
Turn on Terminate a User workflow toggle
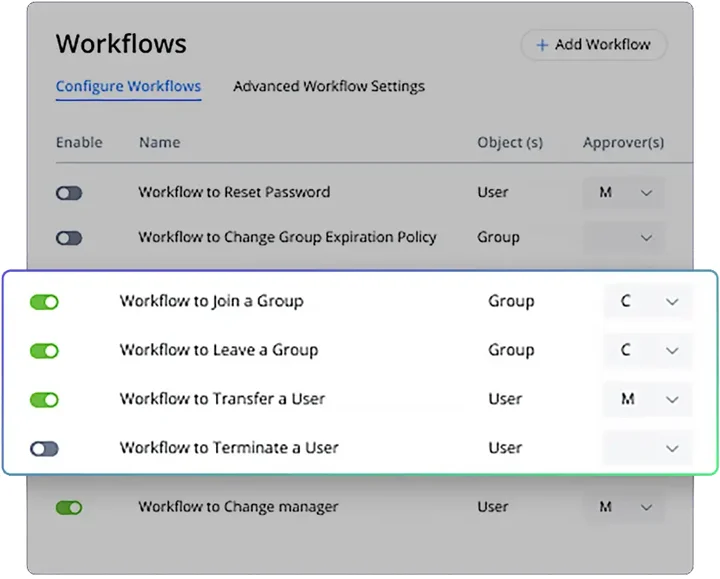(45, 449)
